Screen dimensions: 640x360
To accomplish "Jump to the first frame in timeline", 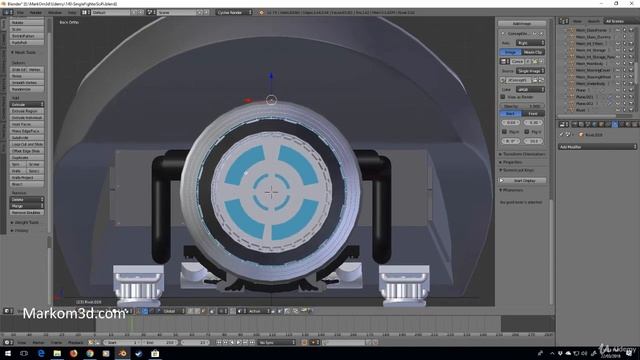I will pyautogui.click(x=219, y=342).
